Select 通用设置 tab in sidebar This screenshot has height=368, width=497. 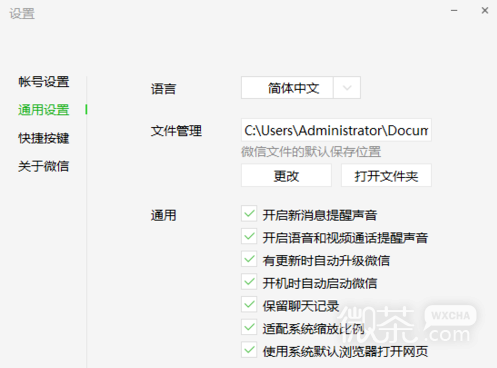tap(44, 110)
